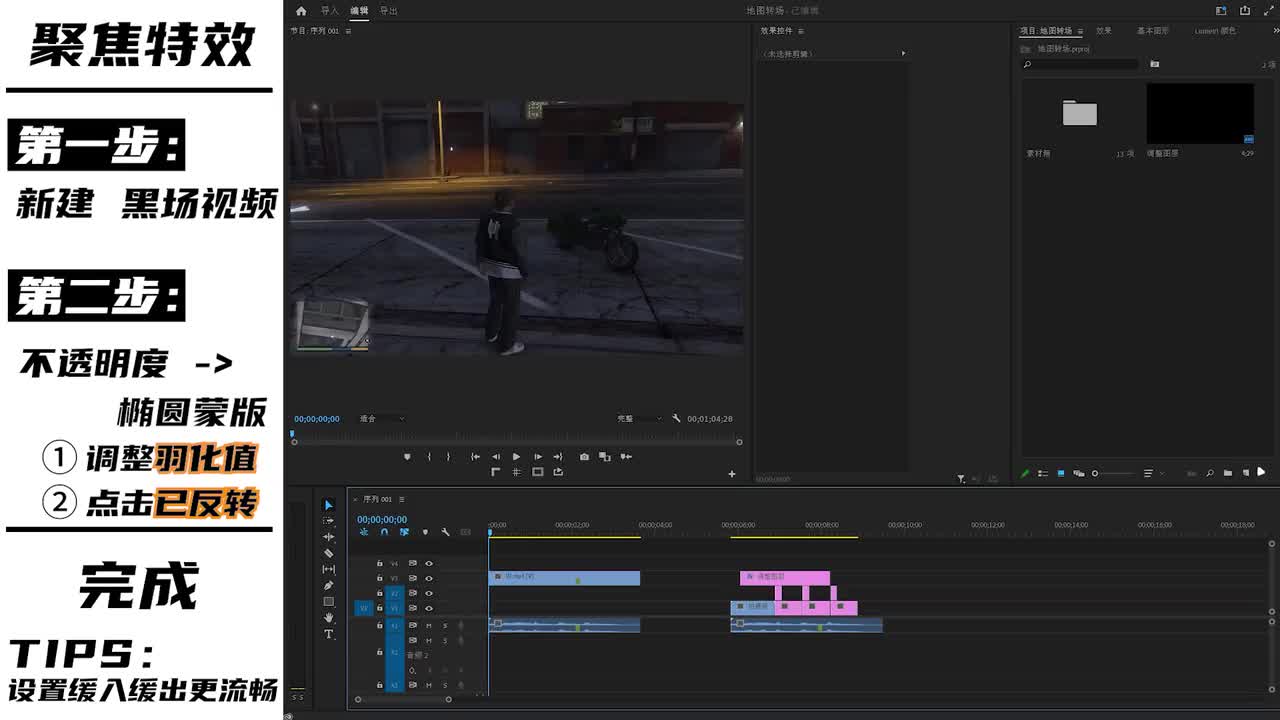Viewport: 1280px width, 720px height.
Task: Click the Home icon in the top bar
Action: (x=301, y=11)
